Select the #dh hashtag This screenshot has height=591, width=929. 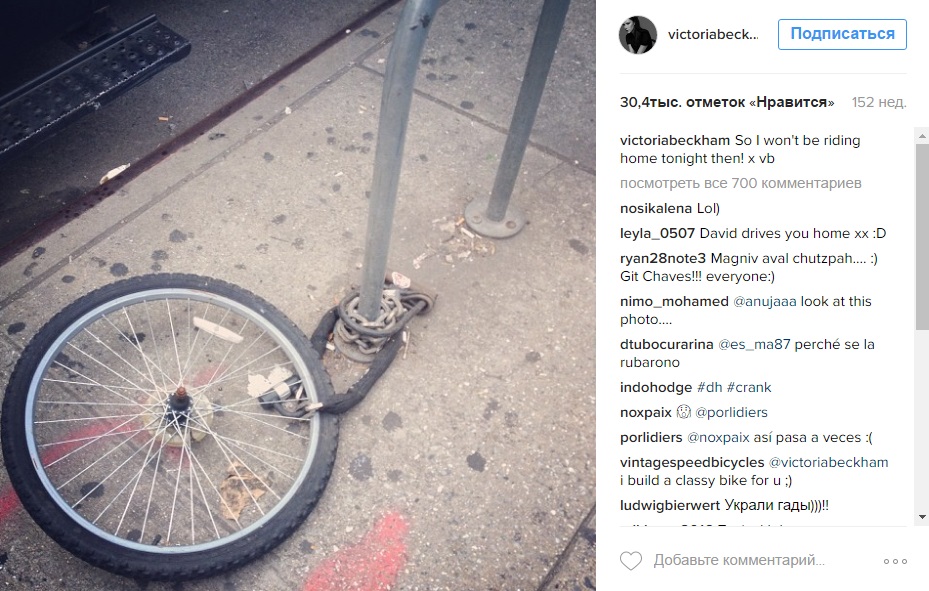pyautogui.click(x=710, y=387)
